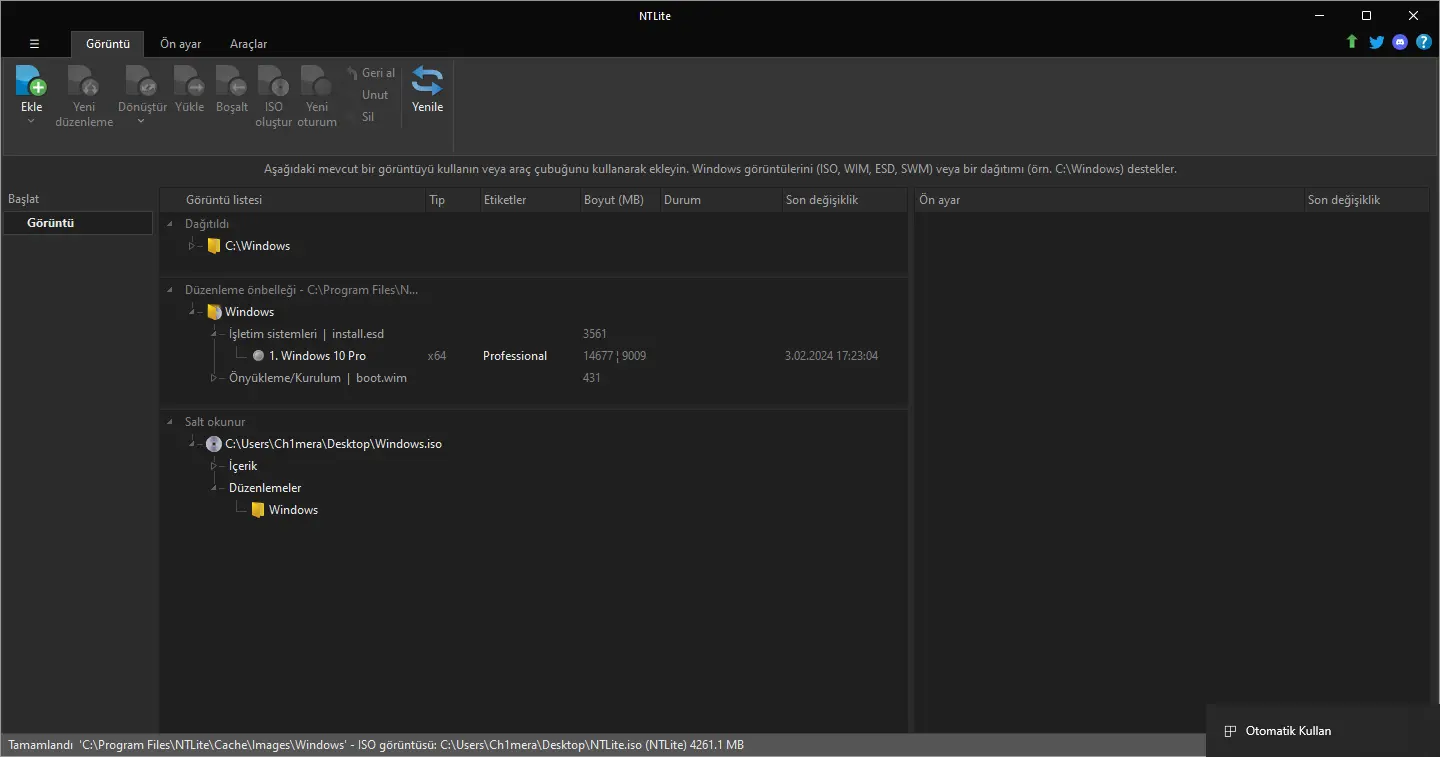Click the image list Son değişiklik header
Screen dimensions: 1440x757
point(844,200)
